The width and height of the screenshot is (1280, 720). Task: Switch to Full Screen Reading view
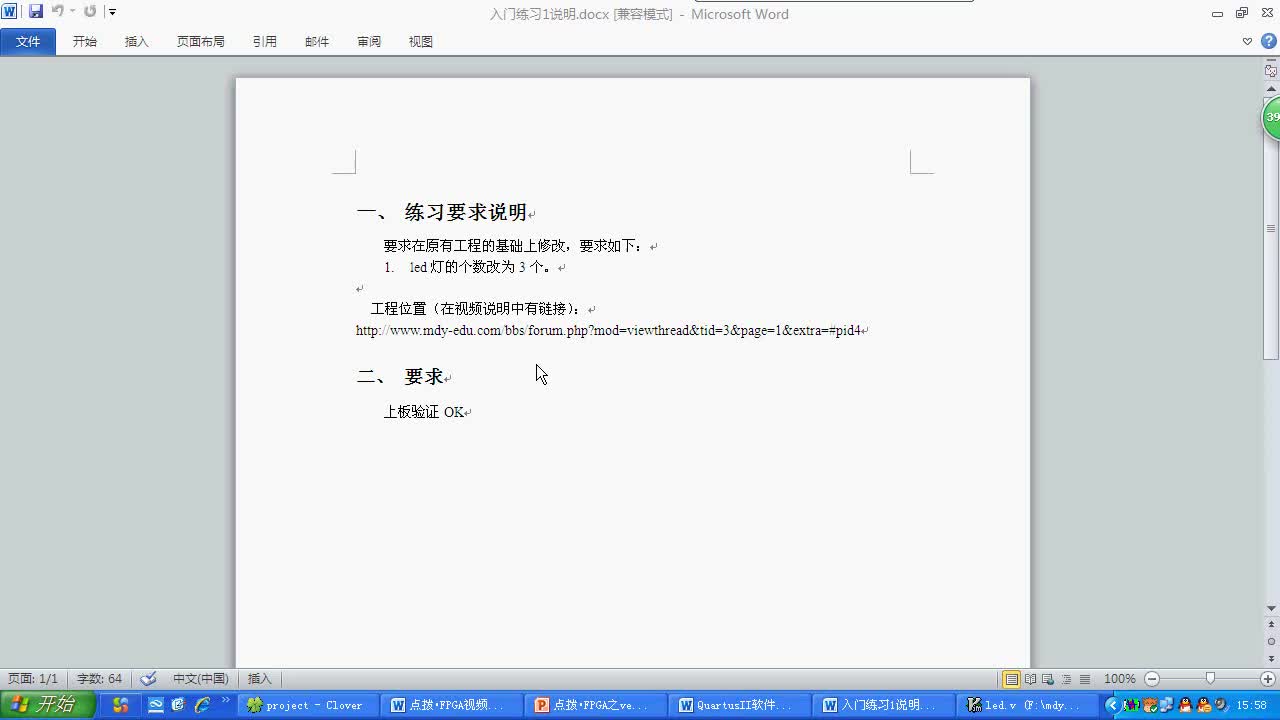(1030, 679)
